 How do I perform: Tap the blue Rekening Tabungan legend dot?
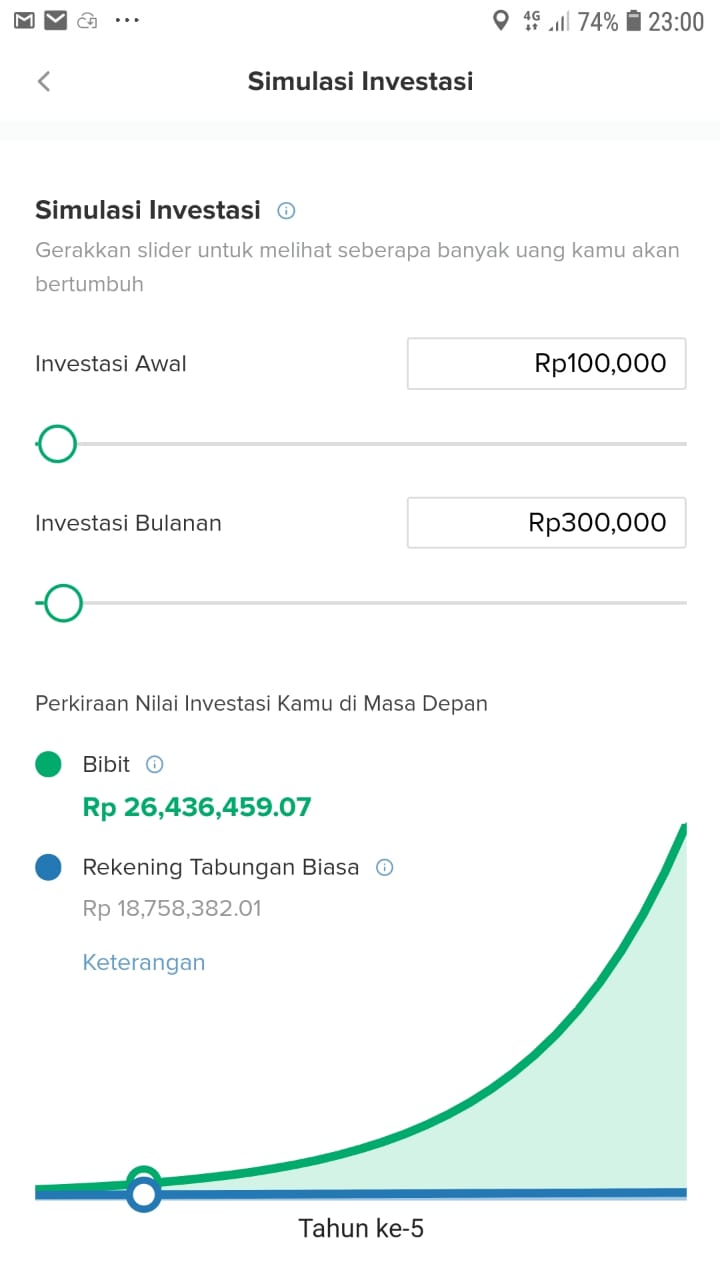pyautogui.click(x=48, y=867)
